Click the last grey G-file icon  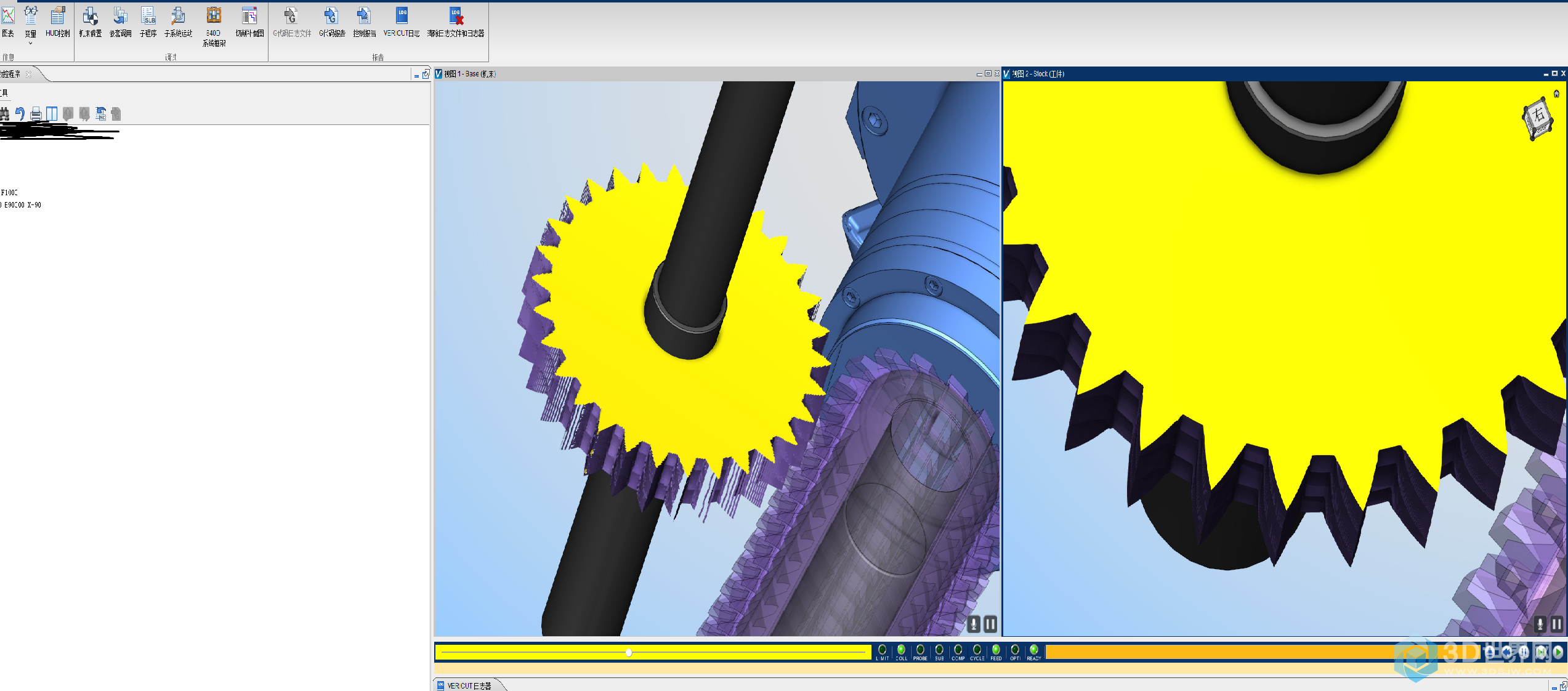[116, 113]
